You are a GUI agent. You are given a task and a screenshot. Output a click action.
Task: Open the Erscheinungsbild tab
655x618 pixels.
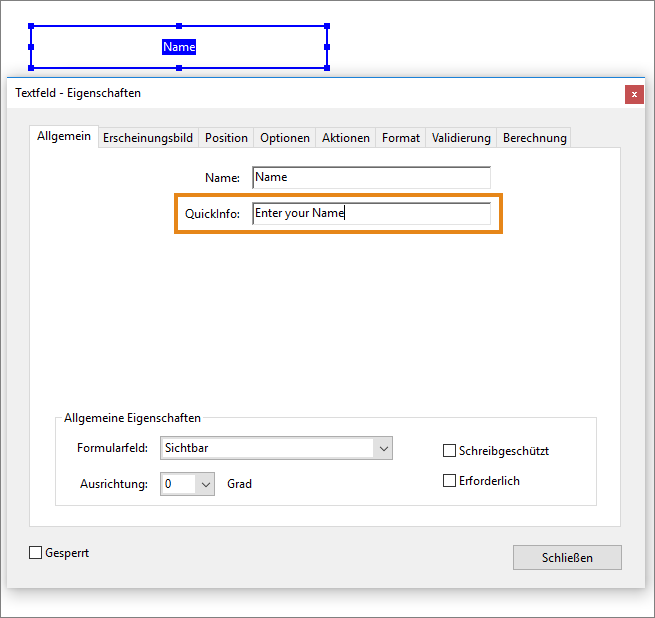(148, 138)
